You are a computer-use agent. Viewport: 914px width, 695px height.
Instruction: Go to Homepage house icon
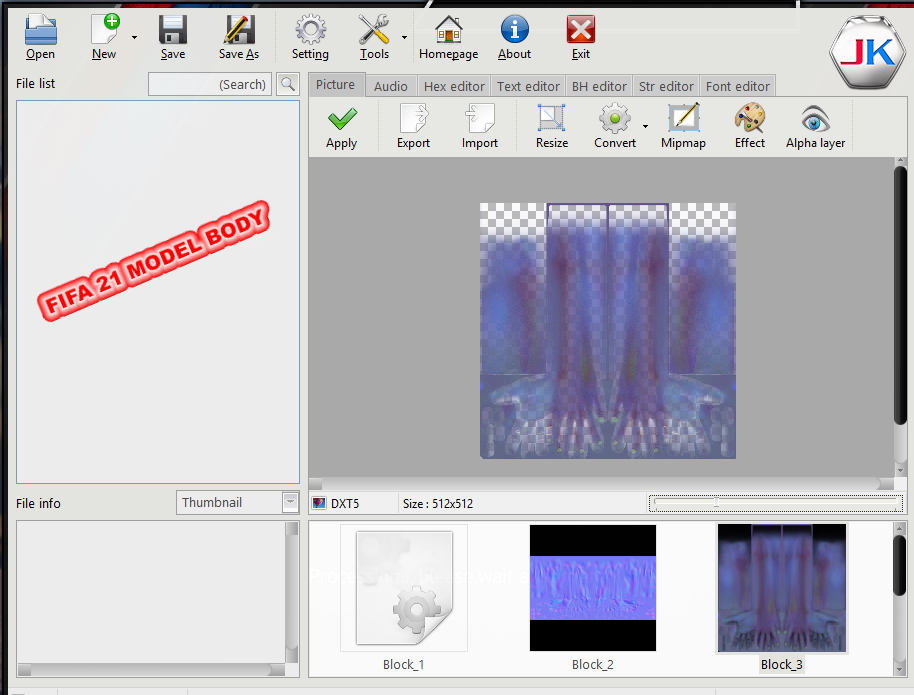[x=448, y=29]
